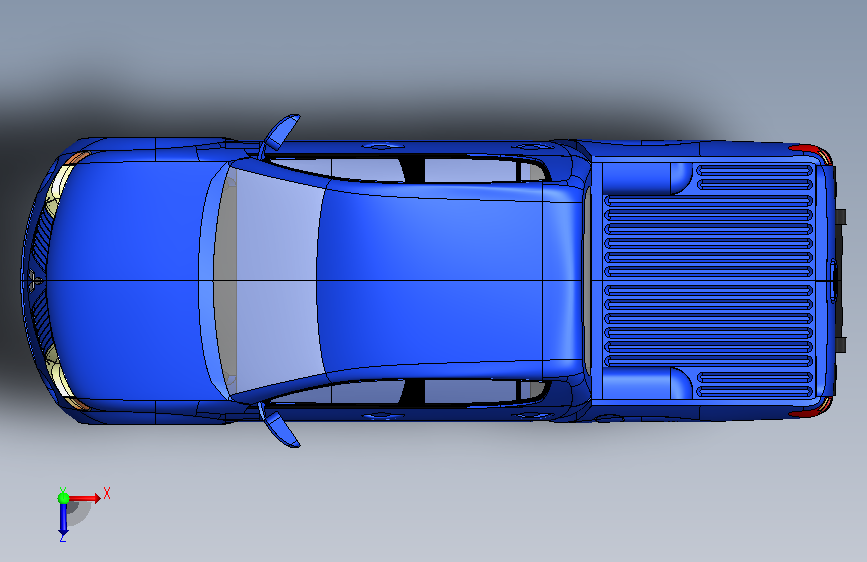Select the cab roof panel
Image resolution: width=867 pixels, height=562 pixels.
pyautogui.click(x=430, y=281)
